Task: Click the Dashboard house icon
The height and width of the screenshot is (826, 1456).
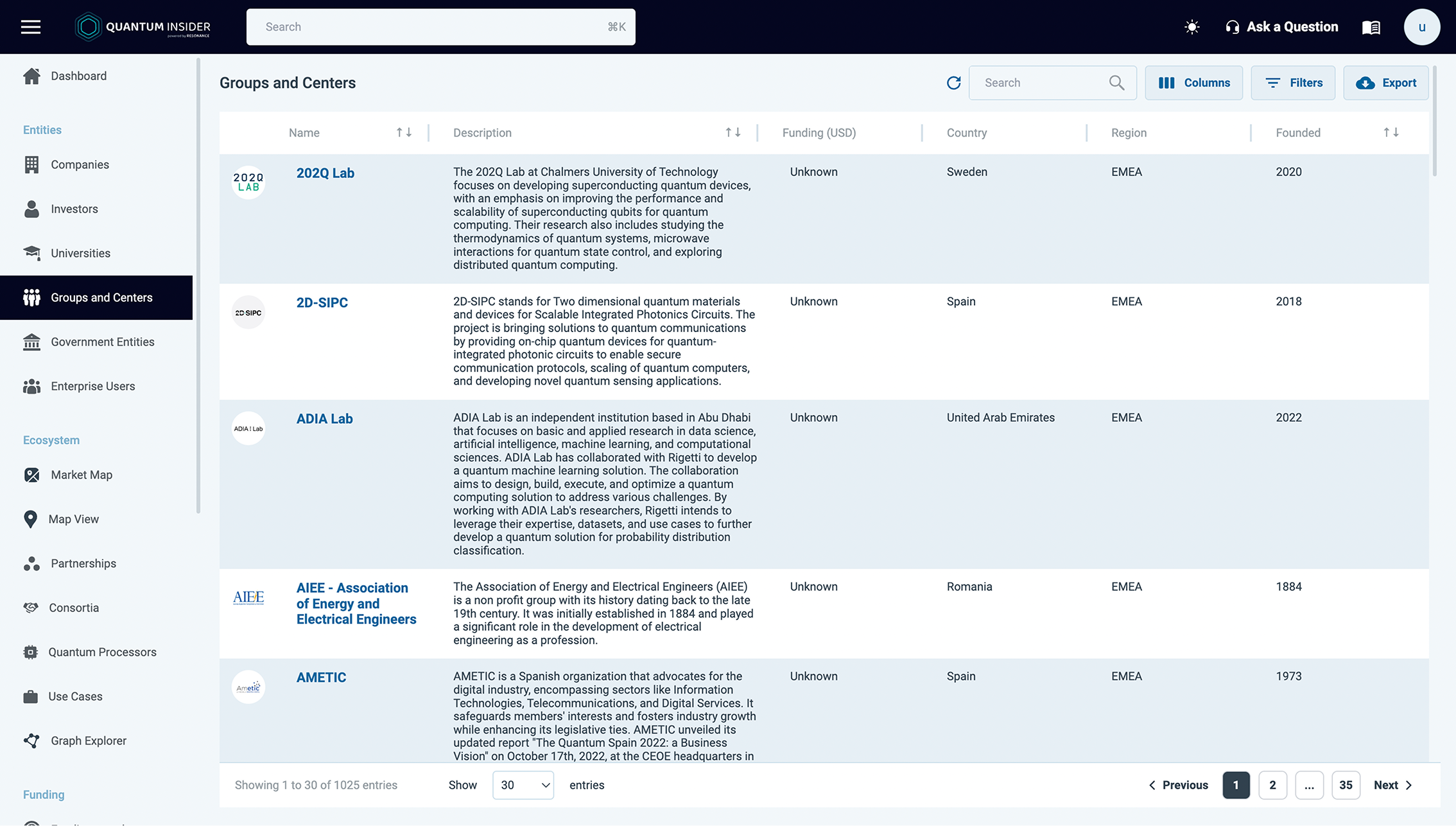Action: click(x=31, y=76)
